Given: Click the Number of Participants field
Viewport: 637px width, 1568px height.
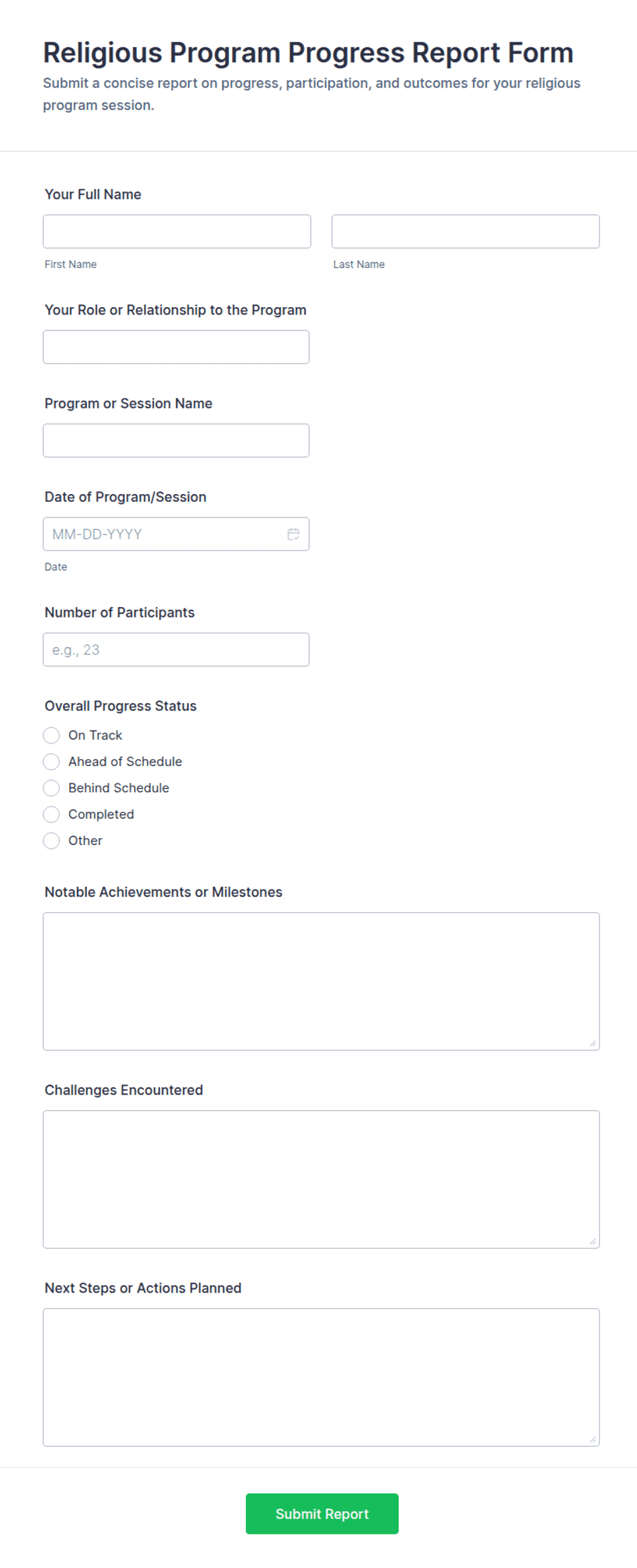Looking at the screenshot, I should pos(176,650).
